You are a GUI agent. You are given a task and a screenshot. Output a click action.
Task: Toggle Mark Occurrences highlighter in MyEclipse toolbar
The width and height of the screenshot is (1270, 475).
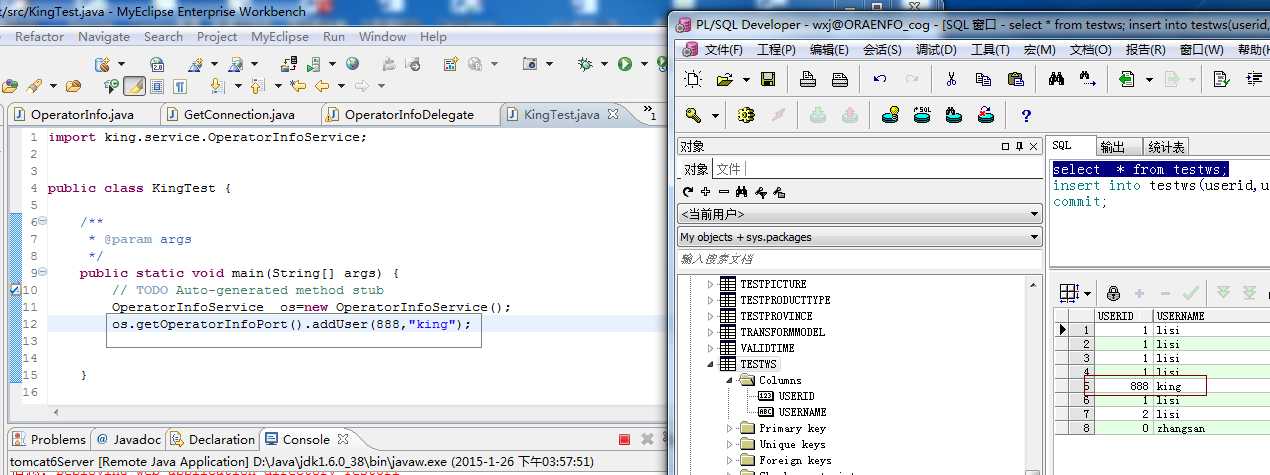133,87
